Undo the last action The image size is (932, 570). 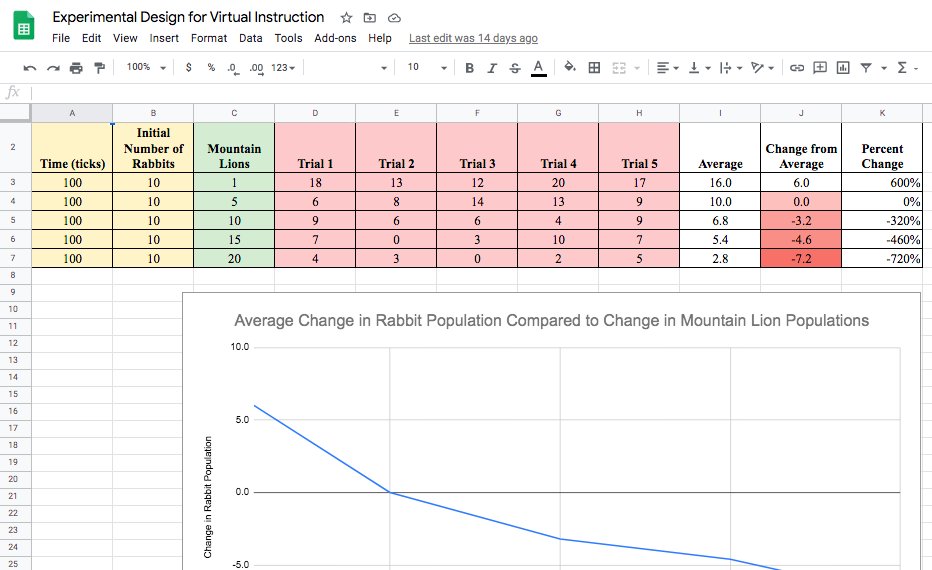(30, 68)
